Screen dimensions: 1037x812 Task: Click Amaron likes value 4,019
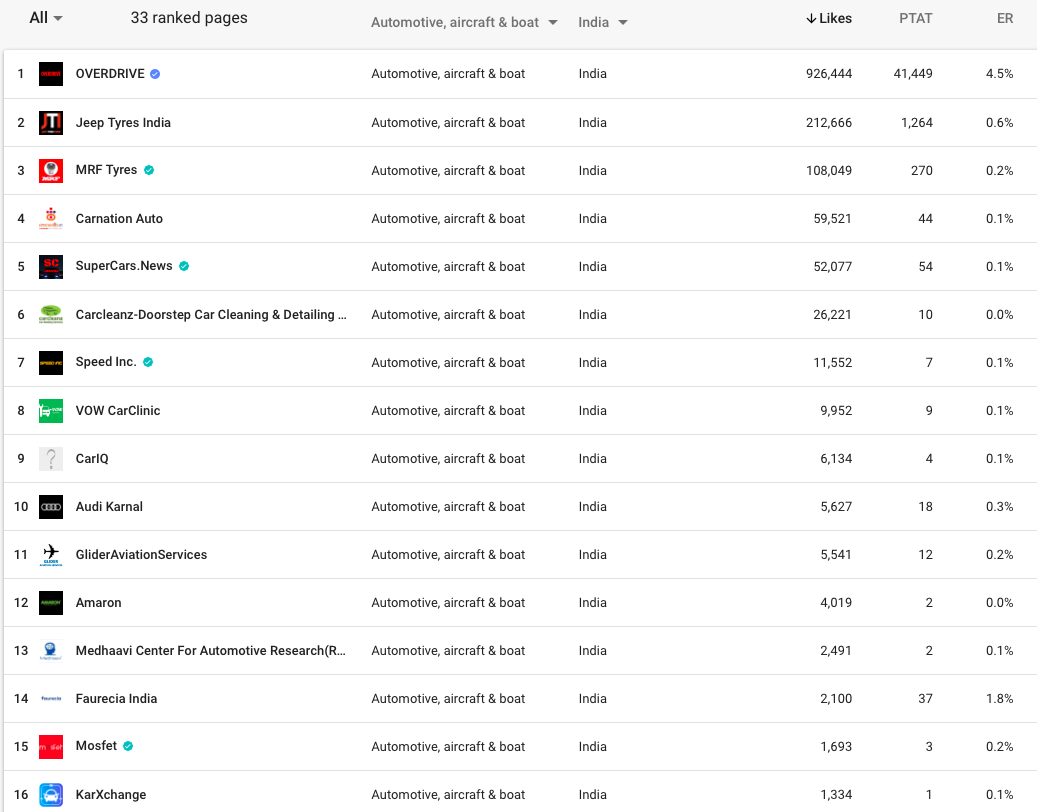click(x=836, y=602)
